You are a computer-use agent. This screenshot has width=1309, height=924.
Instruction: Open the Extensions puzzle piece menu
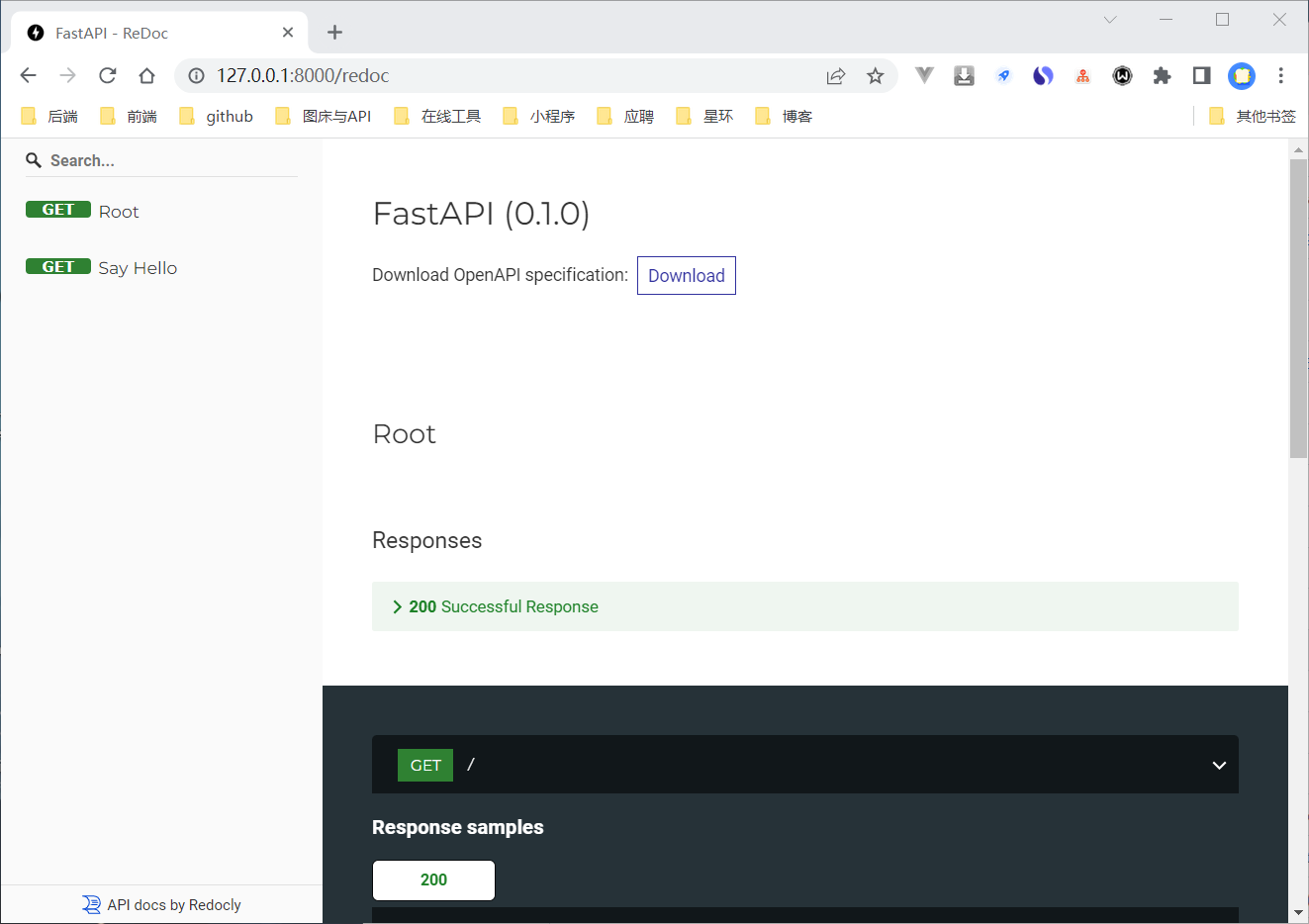click(x=1162, y=75)
